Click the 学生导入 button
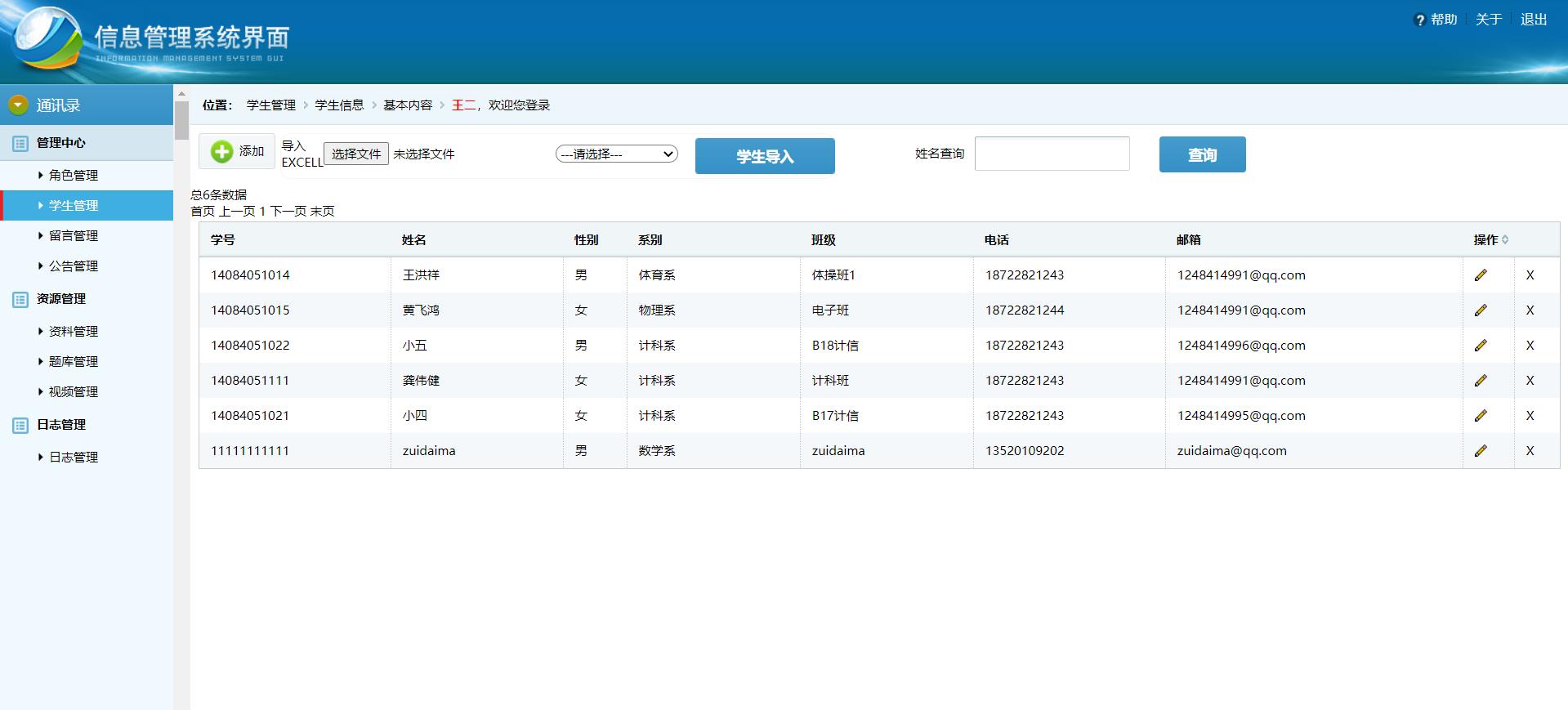 point(765,156)
